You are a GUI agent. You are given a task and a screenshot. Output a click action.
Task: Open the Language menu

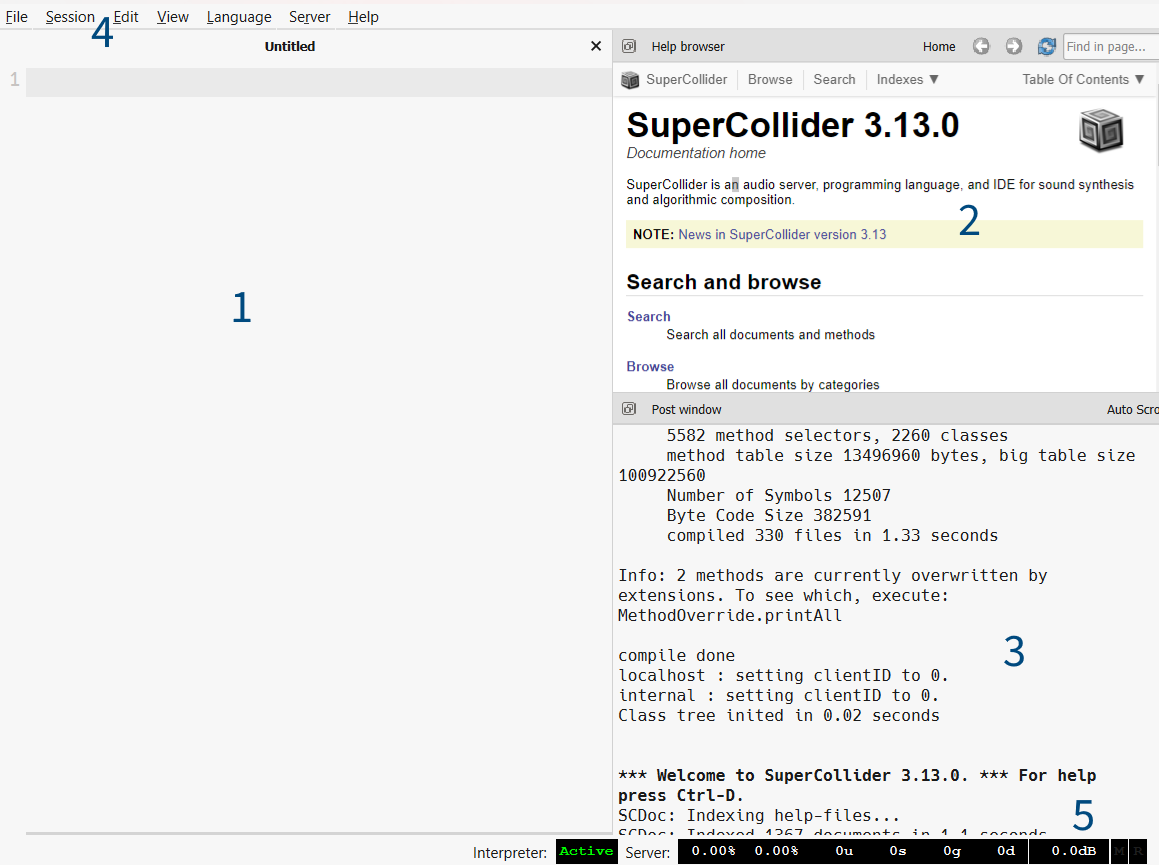[x=239, y=16]
